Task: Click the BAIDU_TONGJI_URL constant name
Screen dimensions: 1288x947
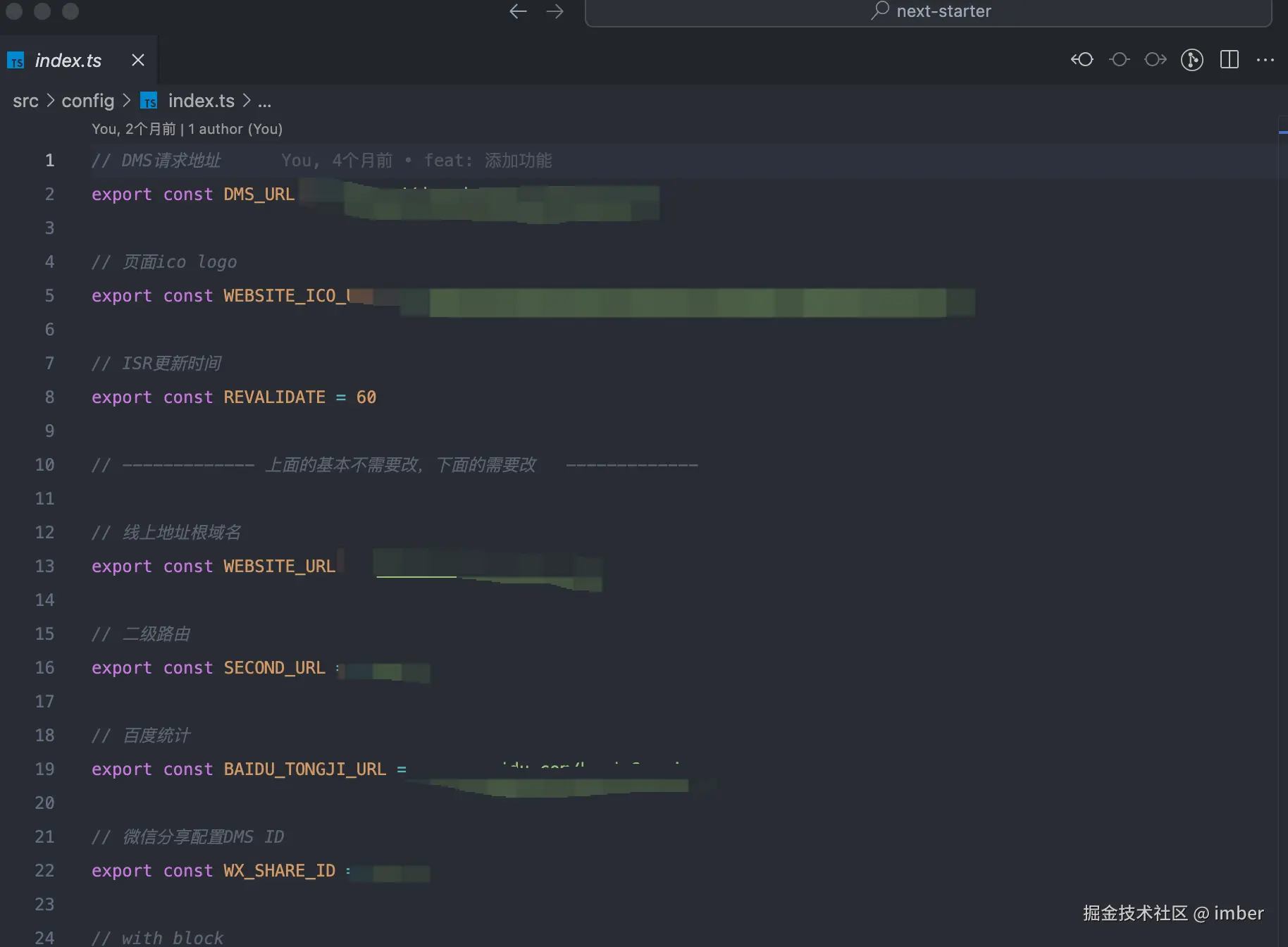Action: [x=304, y=769]
